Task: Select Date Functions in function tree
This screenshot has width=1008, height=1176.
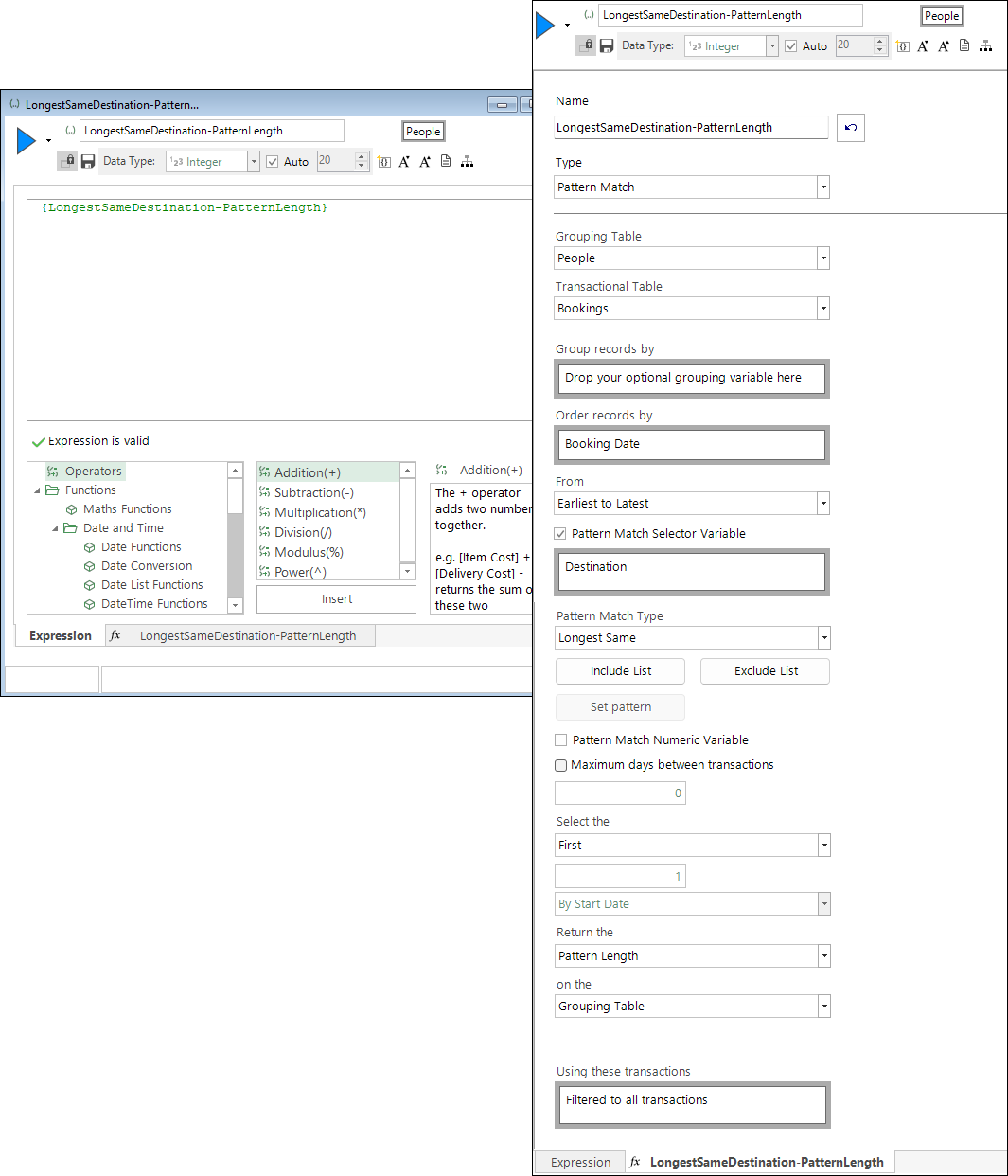Action: point(141,547)
